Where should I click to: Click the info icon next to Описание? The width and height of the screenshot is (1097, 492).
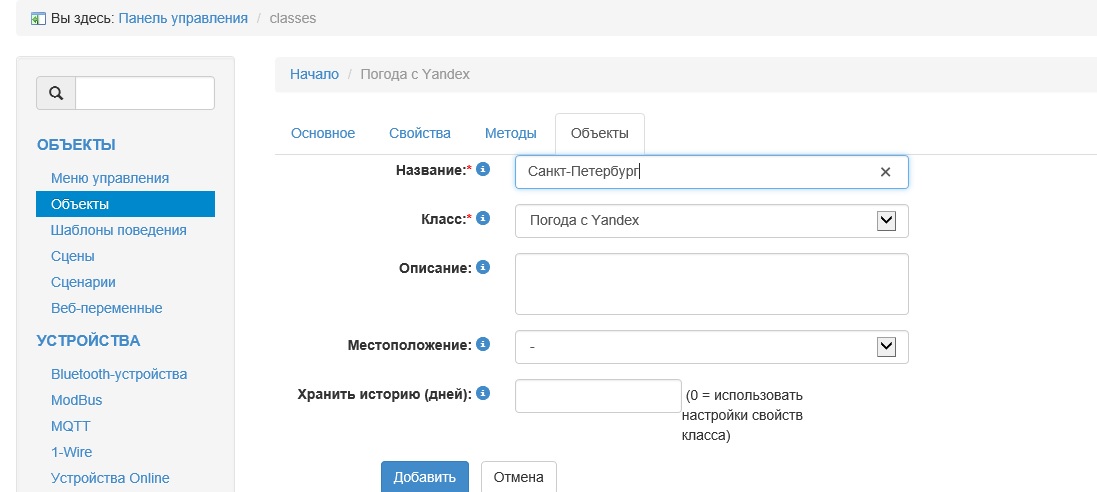tap(483, 267)
